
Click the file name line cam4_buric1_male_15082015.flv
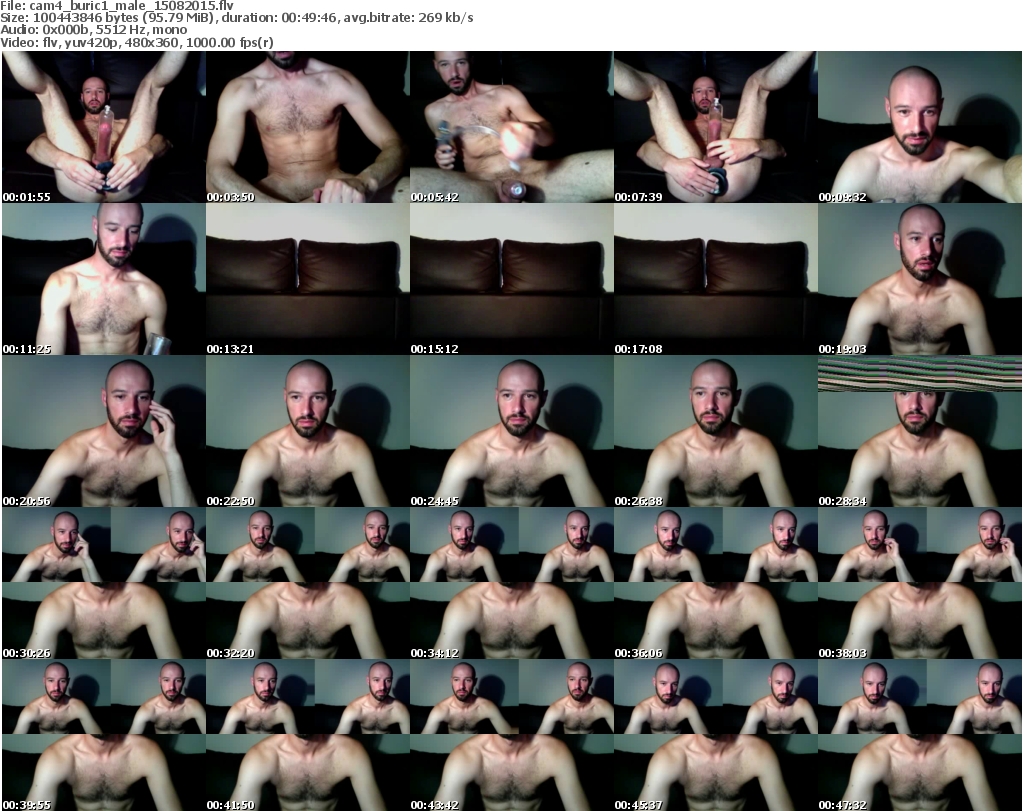pyautogui.click(x=117, y=6)
